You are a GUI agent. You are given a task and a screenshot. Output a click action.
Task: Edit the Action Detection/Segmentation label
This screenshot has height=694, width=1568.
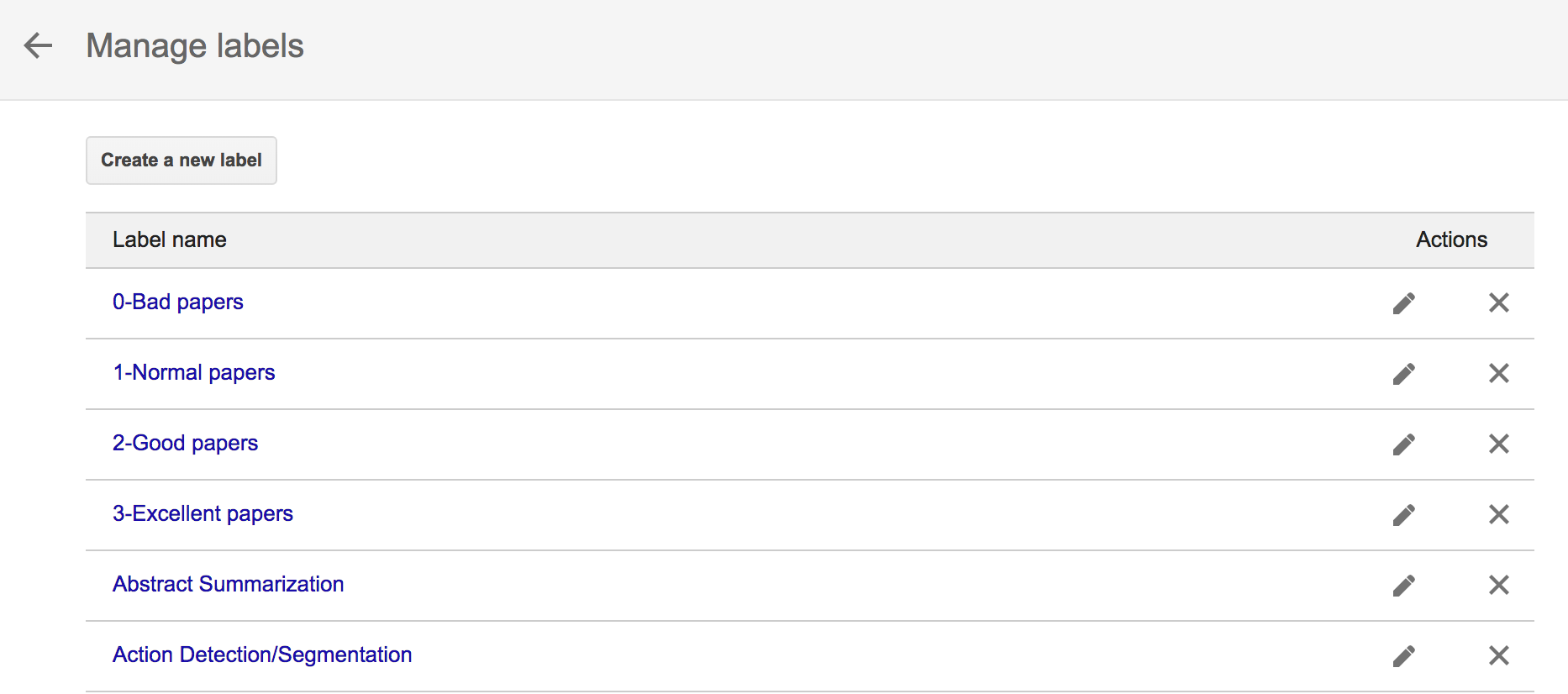(x=1404, y=656)
